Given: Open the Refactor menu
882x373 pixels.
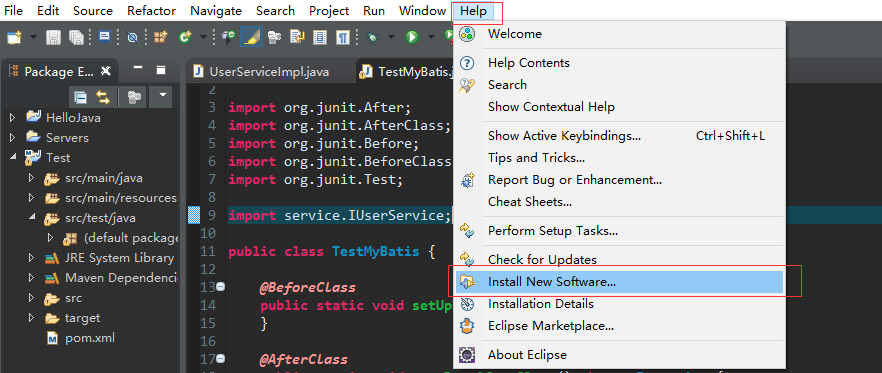Looking at the screenshot, I should click(151, 11).
